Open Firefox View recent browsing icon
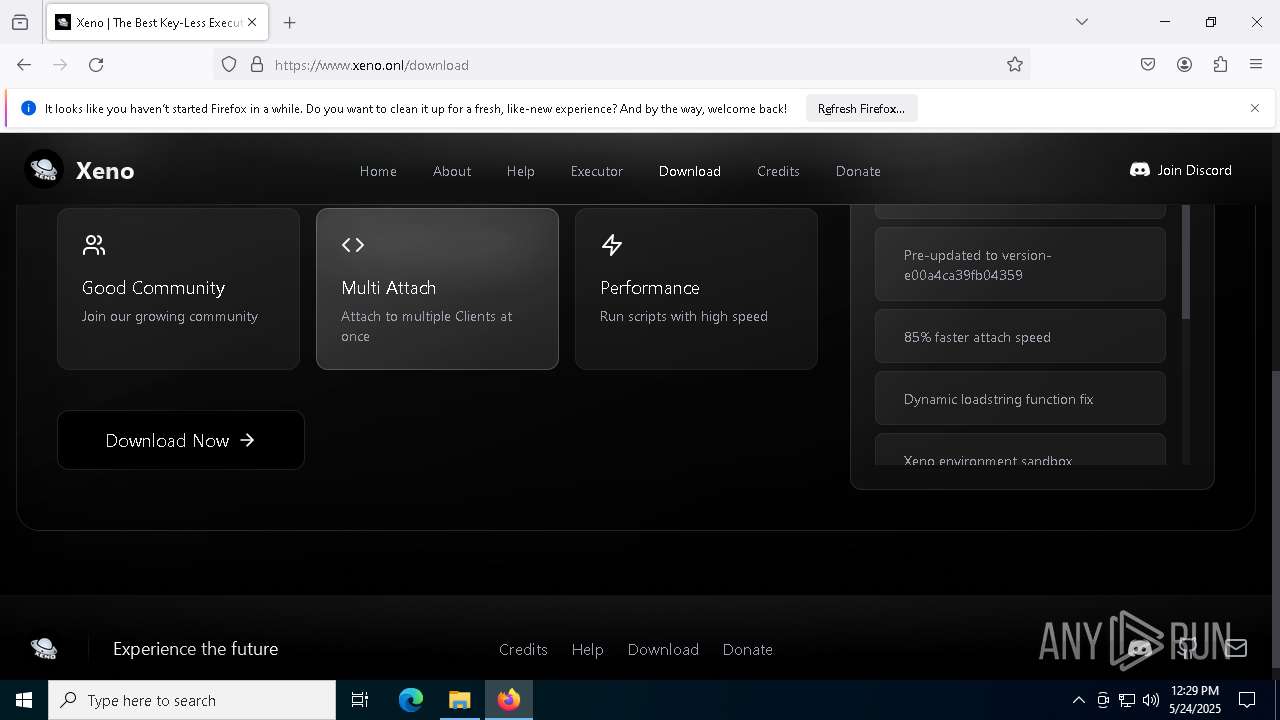Viewport: 1280px width, 720px height. point(20,22)
